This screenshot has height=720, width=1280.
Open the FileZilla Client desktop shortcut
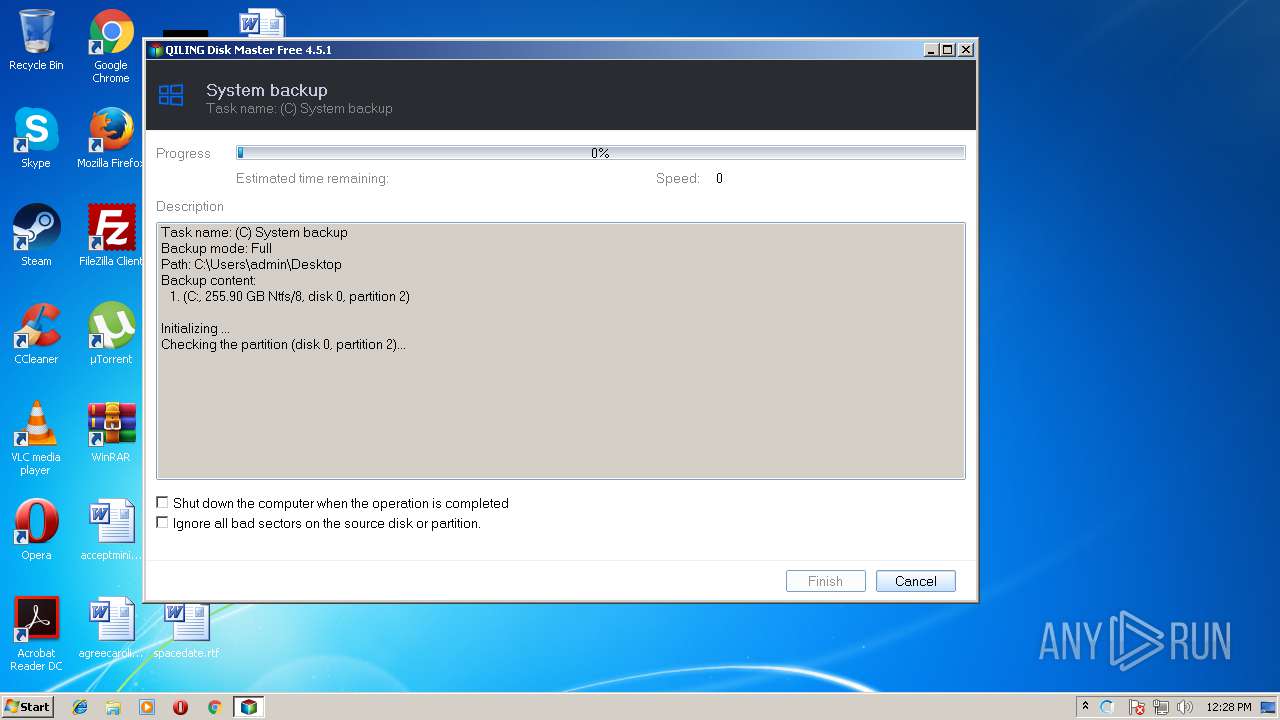coord(111,237)
